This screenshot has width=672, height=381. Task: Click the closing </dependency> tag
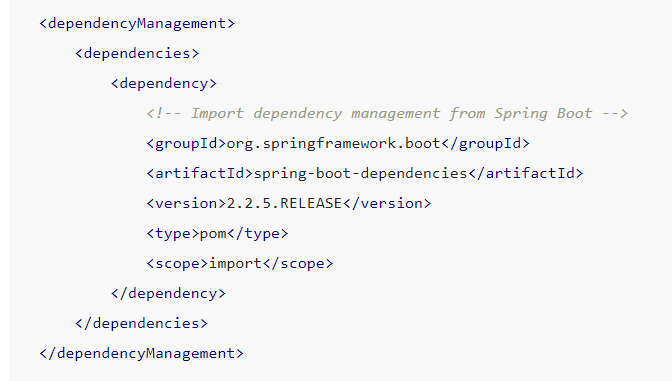tap(168, 294)
